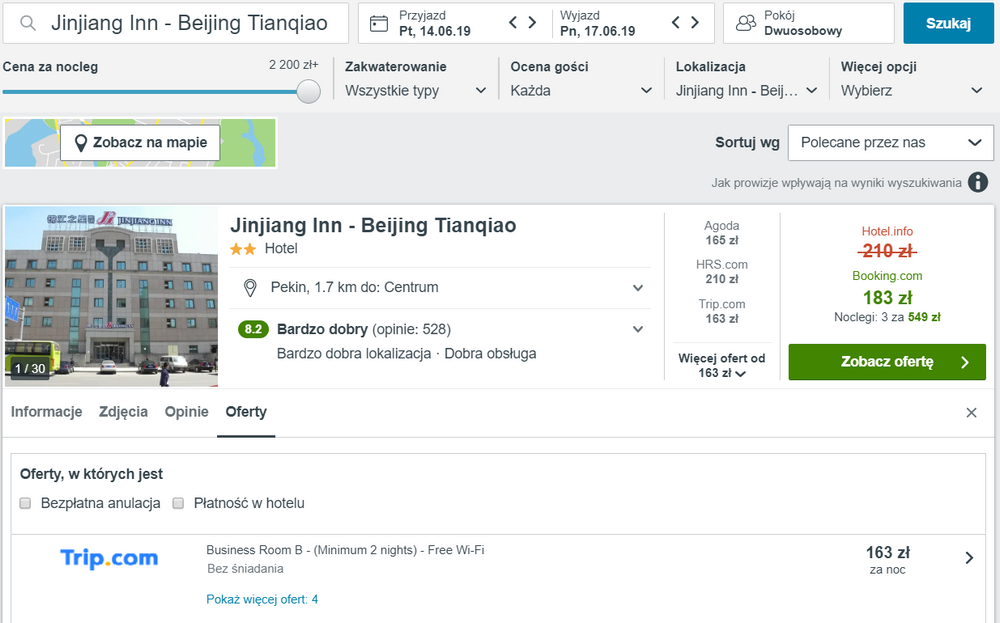Image resolution: width=1000 pixels, height=623 pixels.
Task: Open the Lokalizacja dropdown
Action: tap(746, 91)
